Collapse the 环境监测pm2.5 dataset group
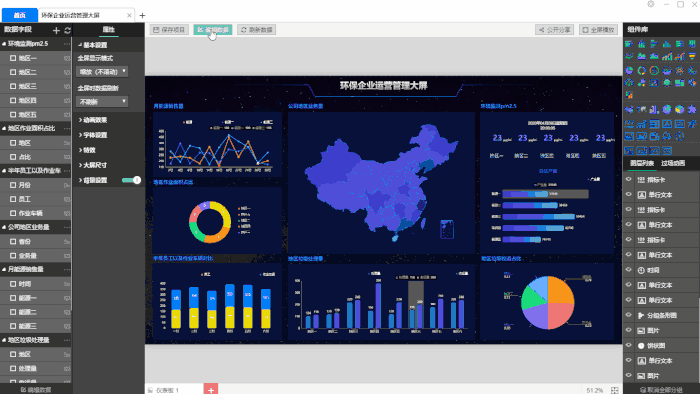The height and width of the screenshot is (394, 700). click(x=4, y=44)
